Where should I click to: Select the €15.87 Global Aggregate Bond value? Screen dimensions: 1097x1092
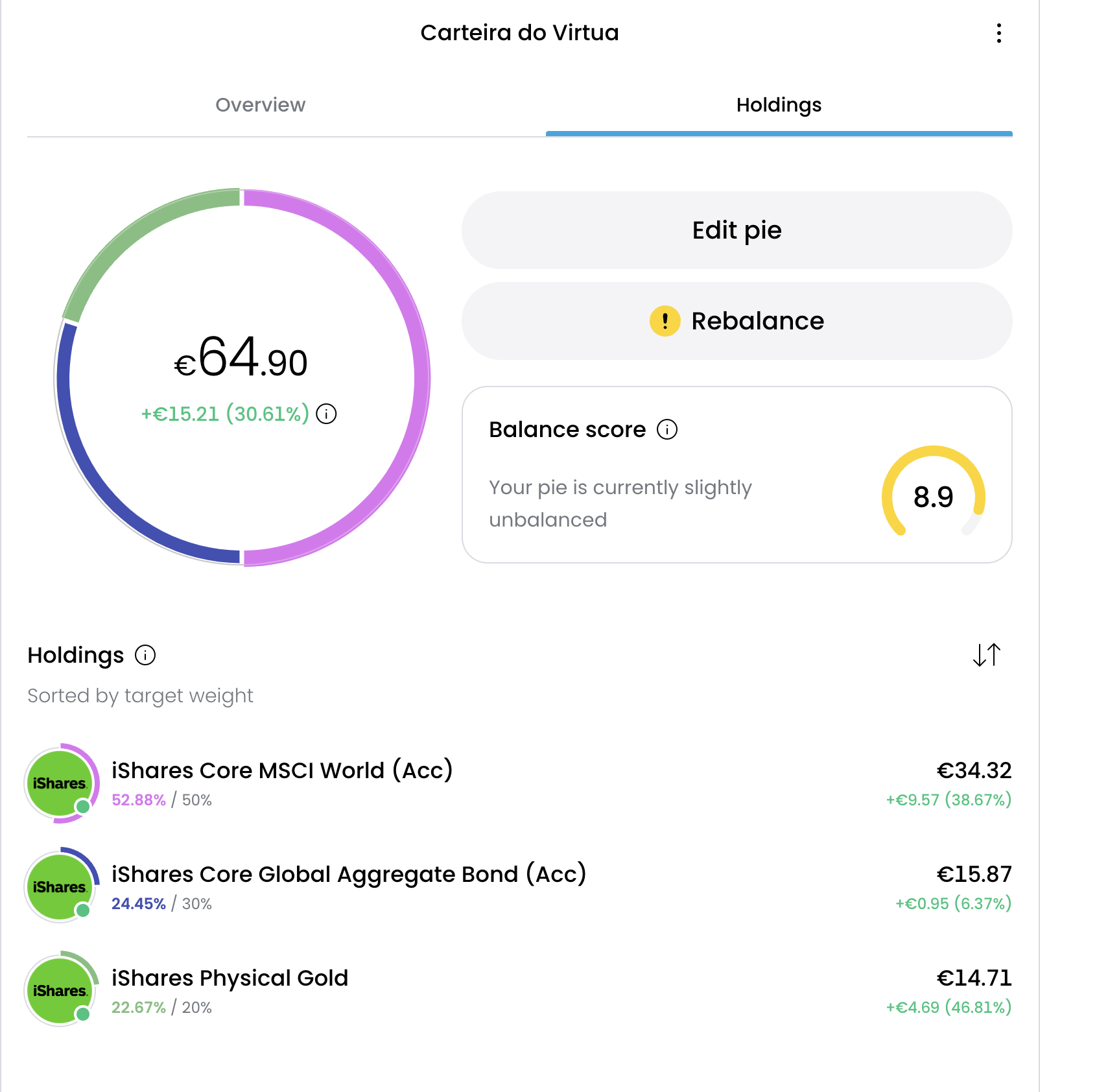973,874
